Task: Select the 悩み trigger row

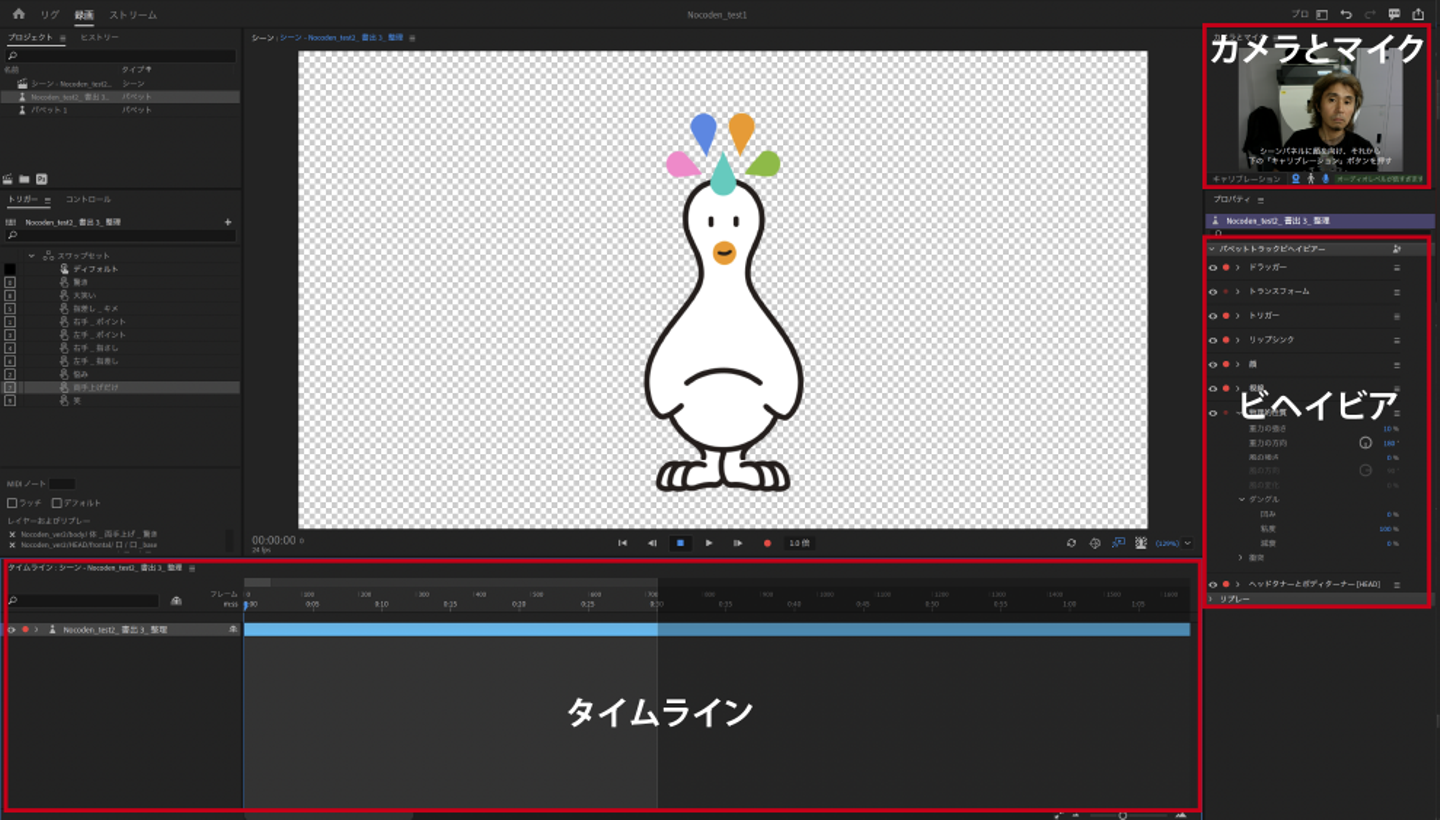Action: click(x=120, y=374)
